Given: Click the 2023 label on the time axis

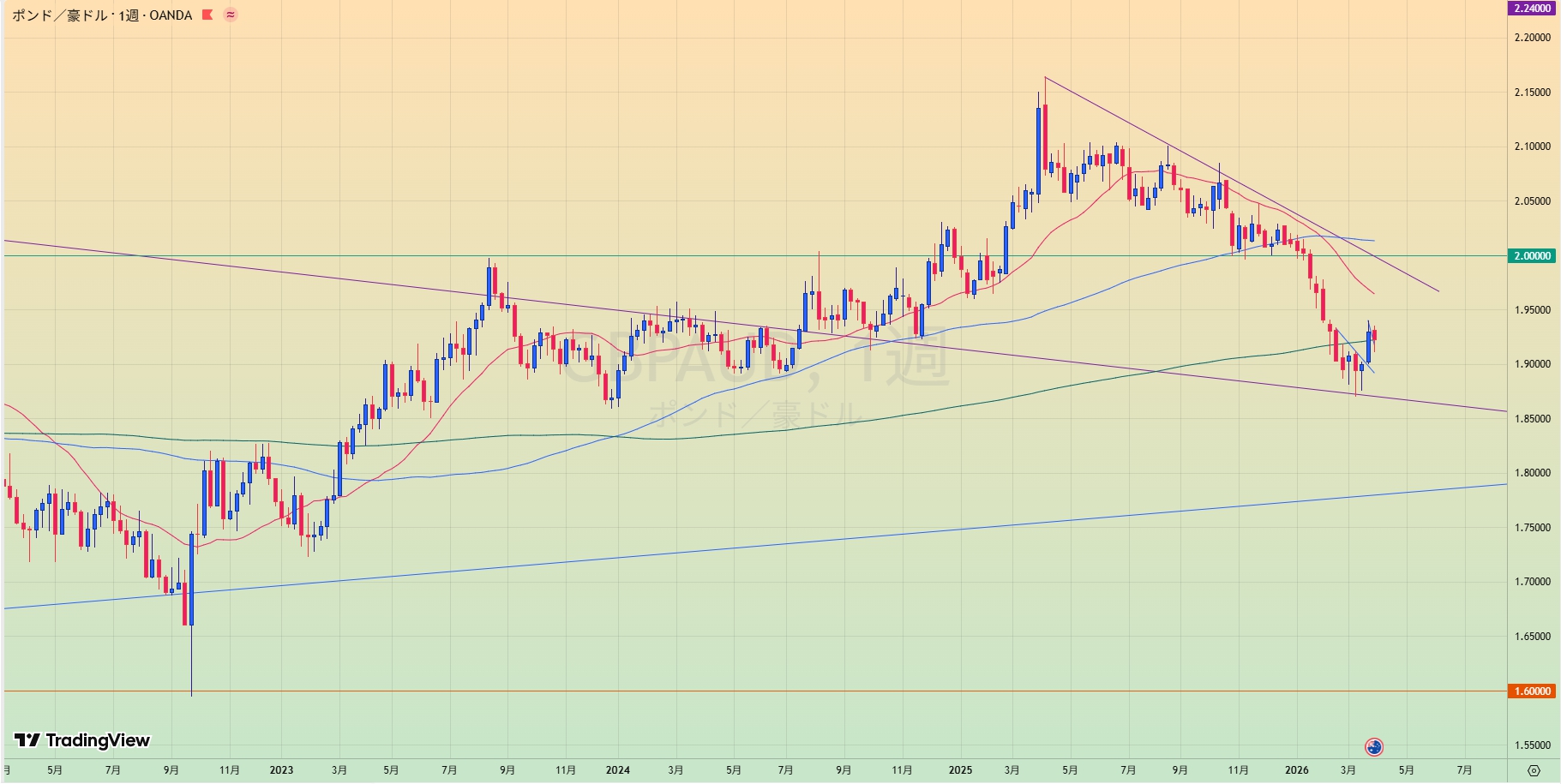Looking at the screenshot, I should [281, 770].
